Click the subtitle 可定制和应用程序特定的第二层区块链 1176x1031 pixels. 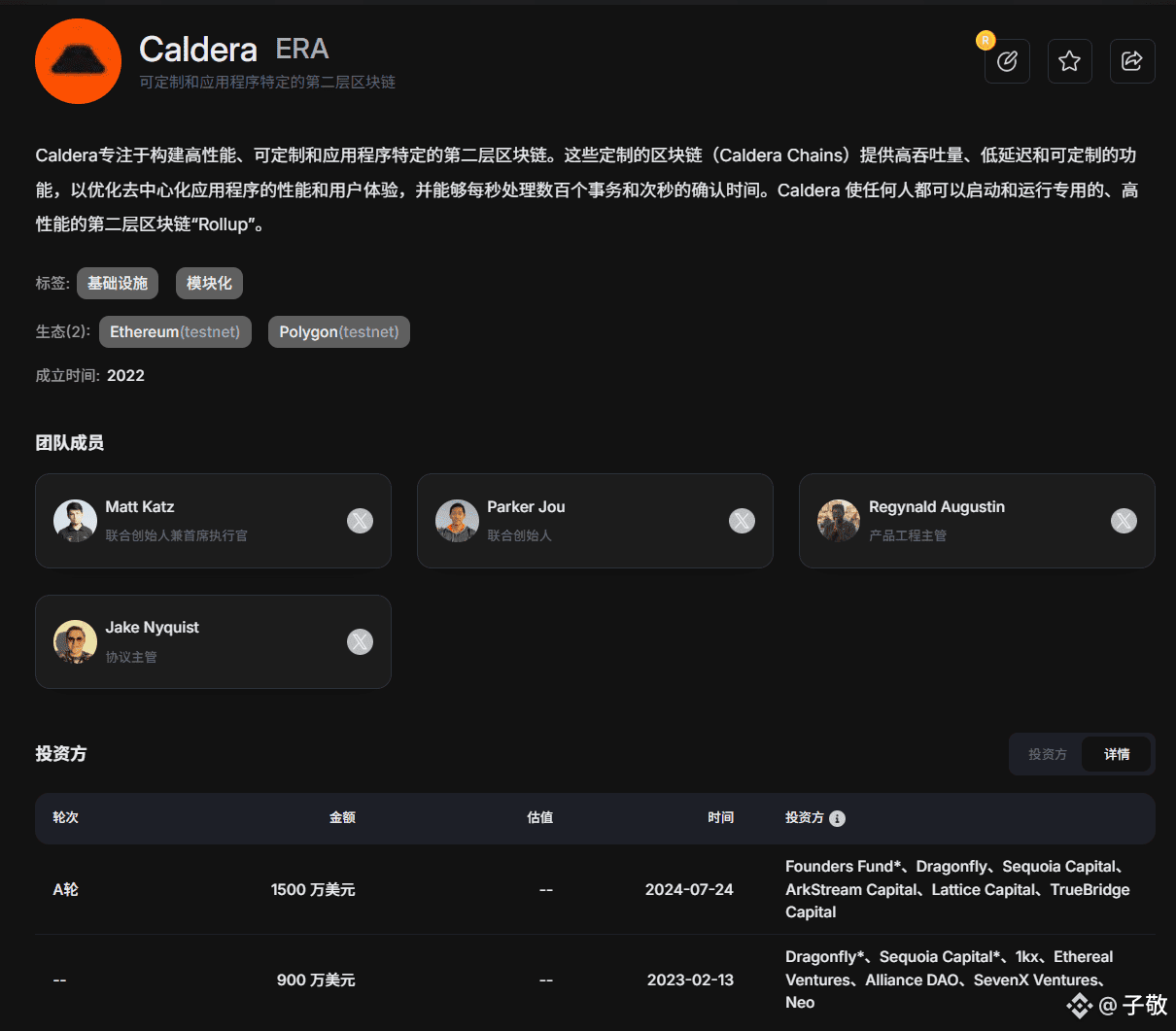[267, 83]
